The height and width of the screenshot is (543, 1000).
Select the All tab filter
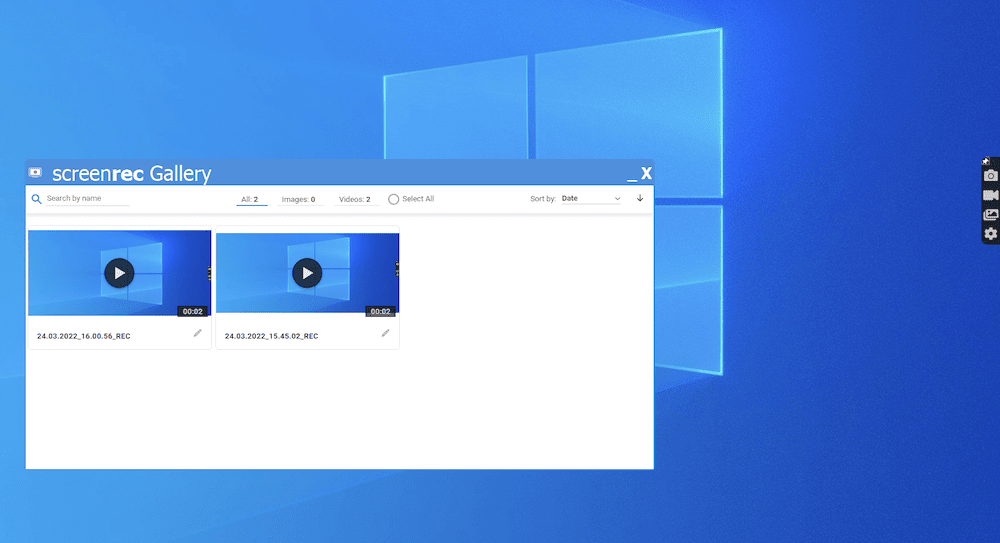250,199
